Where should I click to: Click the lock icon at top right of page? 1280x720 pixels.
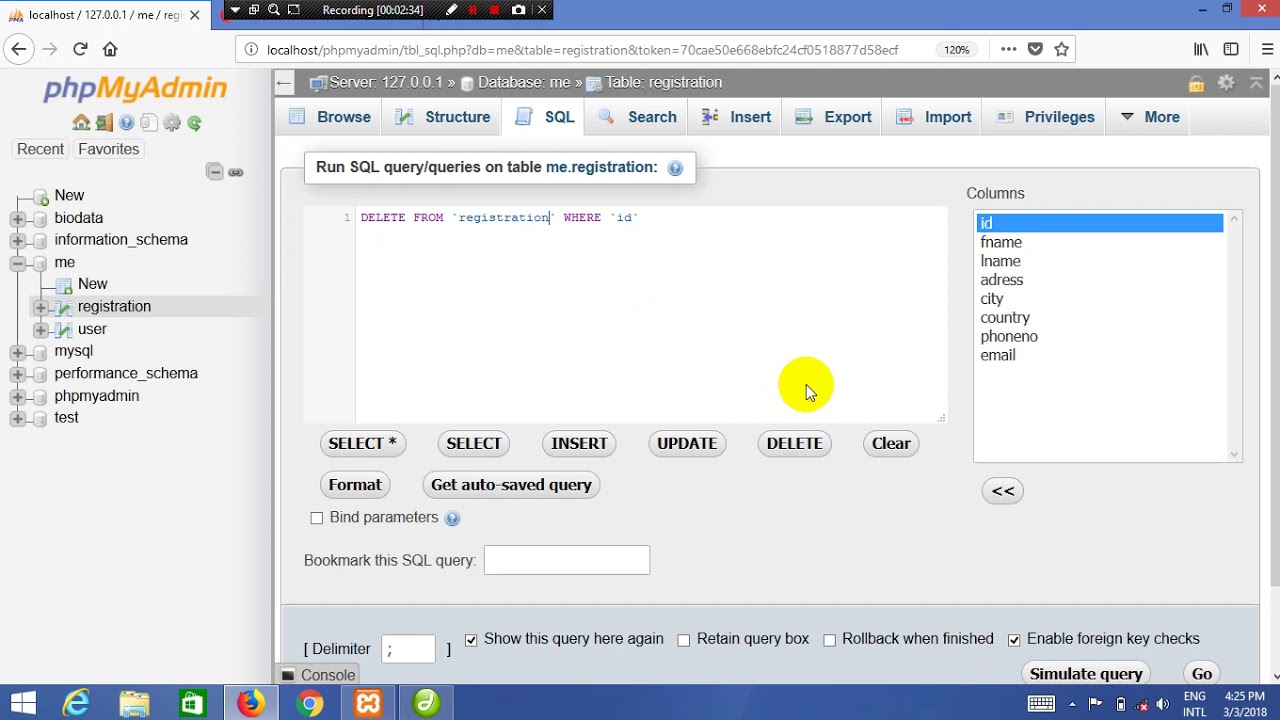pos(1196,83)
